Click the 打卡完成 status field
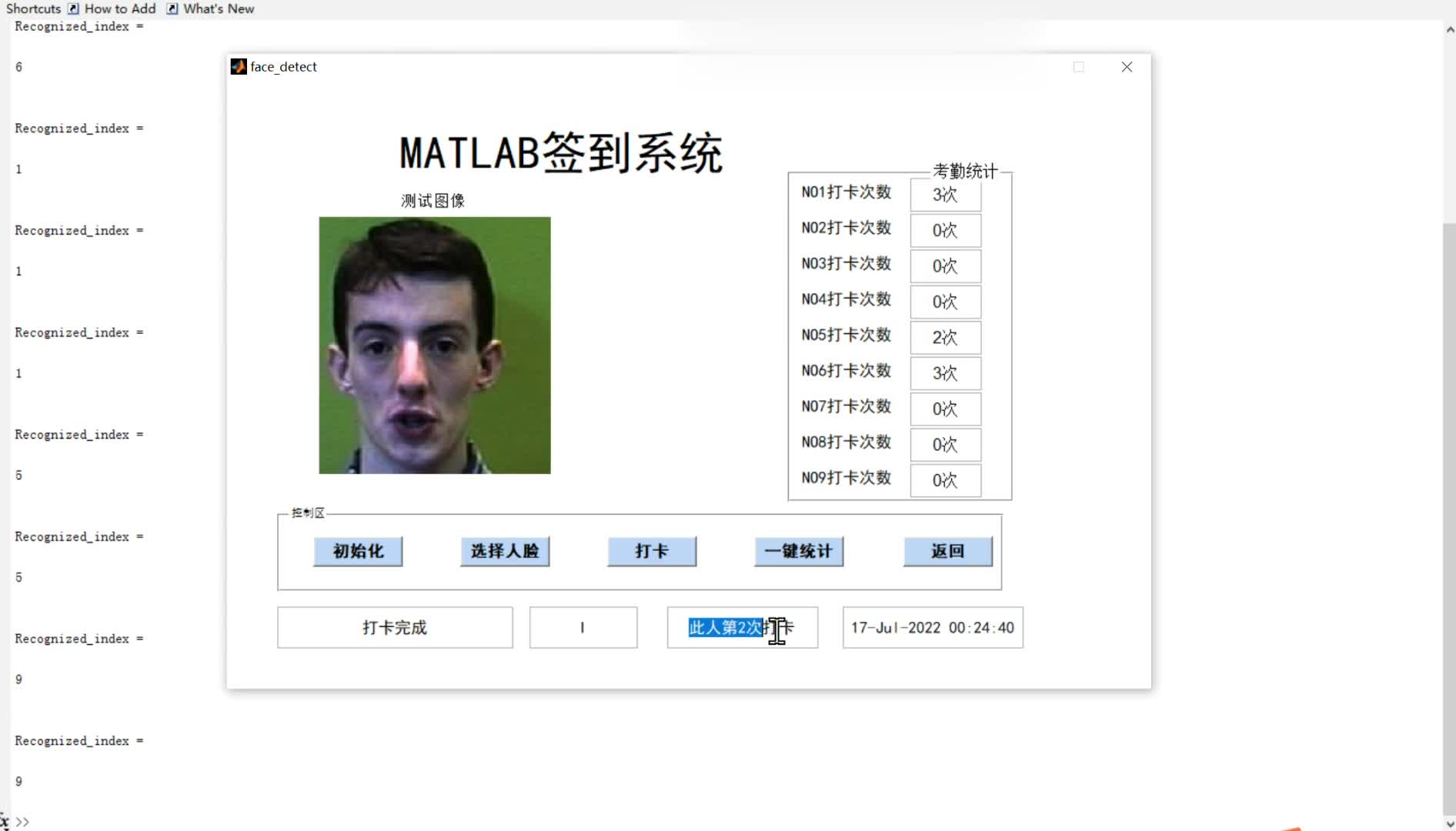The image size is (1456, 831). (395, 628)
